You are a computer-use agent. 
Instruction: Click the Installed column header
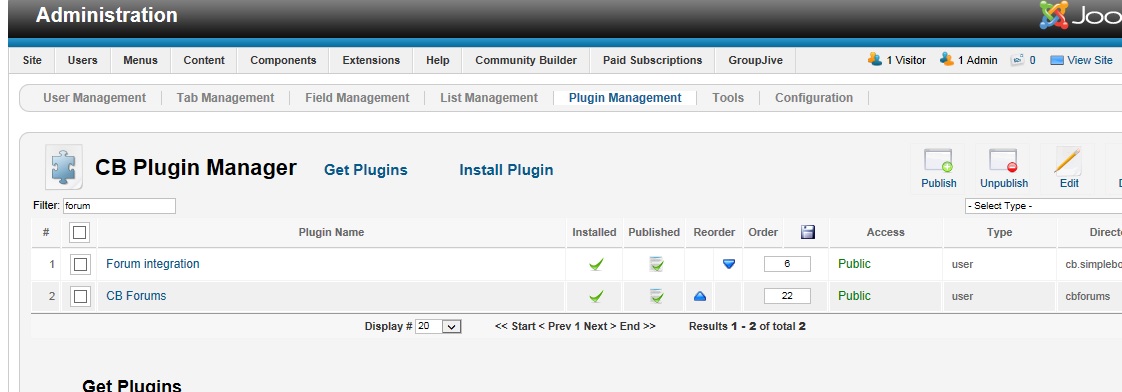pyautogui.click(x=594, y=232)
